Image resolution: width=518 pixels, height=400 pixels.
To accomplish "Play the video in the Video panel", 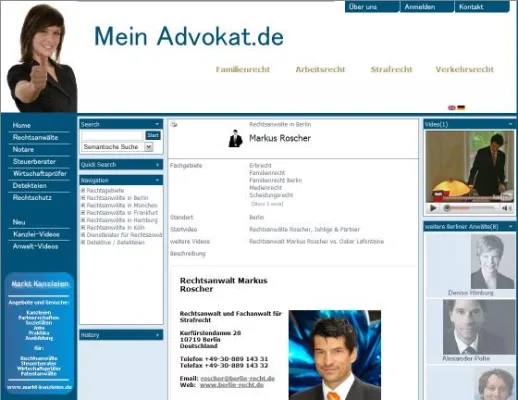I will (x=433, y=208).
